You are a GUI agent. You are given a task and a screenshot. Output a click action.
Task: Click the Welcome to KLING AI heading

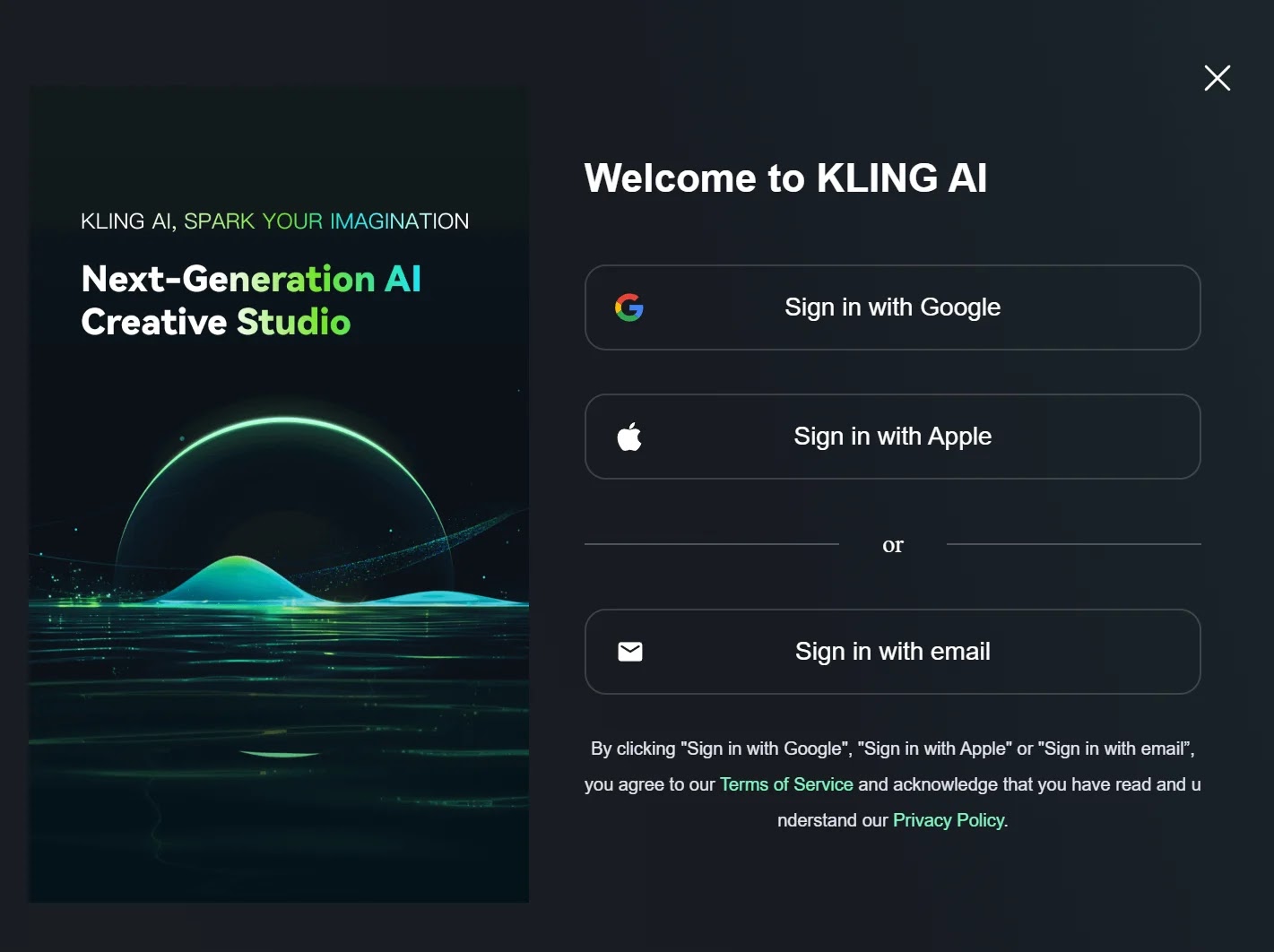(x=785, y=177)
